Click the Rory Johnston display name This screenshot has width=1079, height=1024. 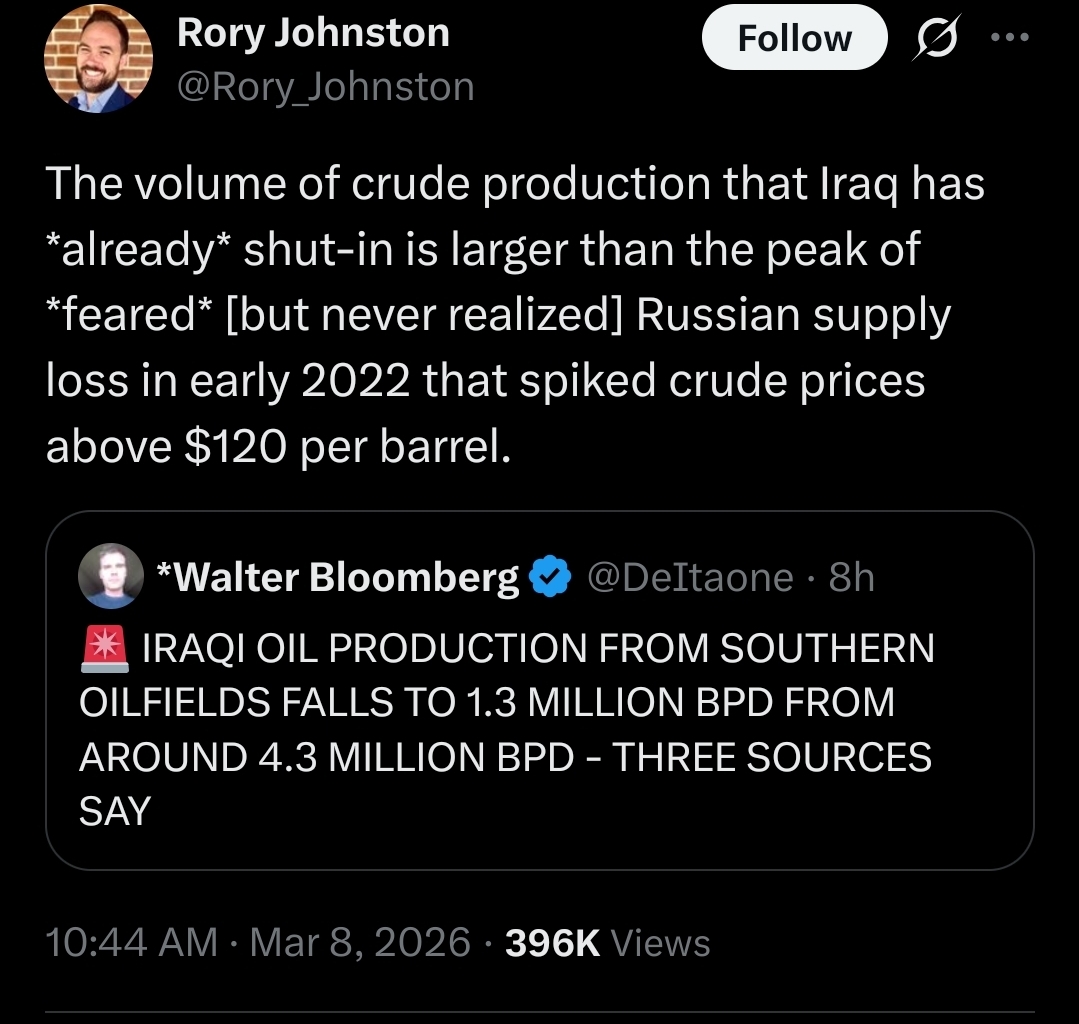[313, 34]
